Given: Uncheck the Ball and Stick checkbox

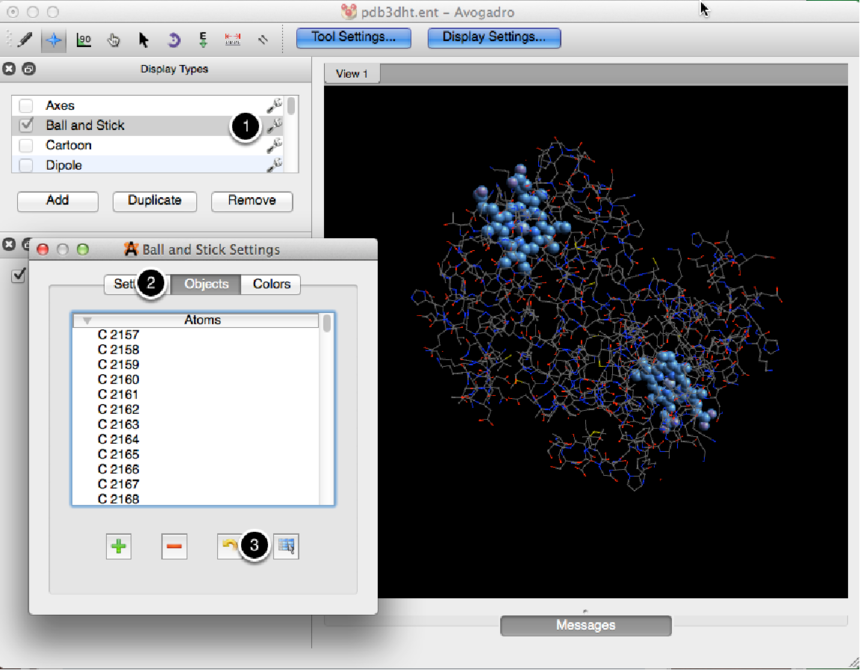Looking at the screenshot, I should 27,126.
